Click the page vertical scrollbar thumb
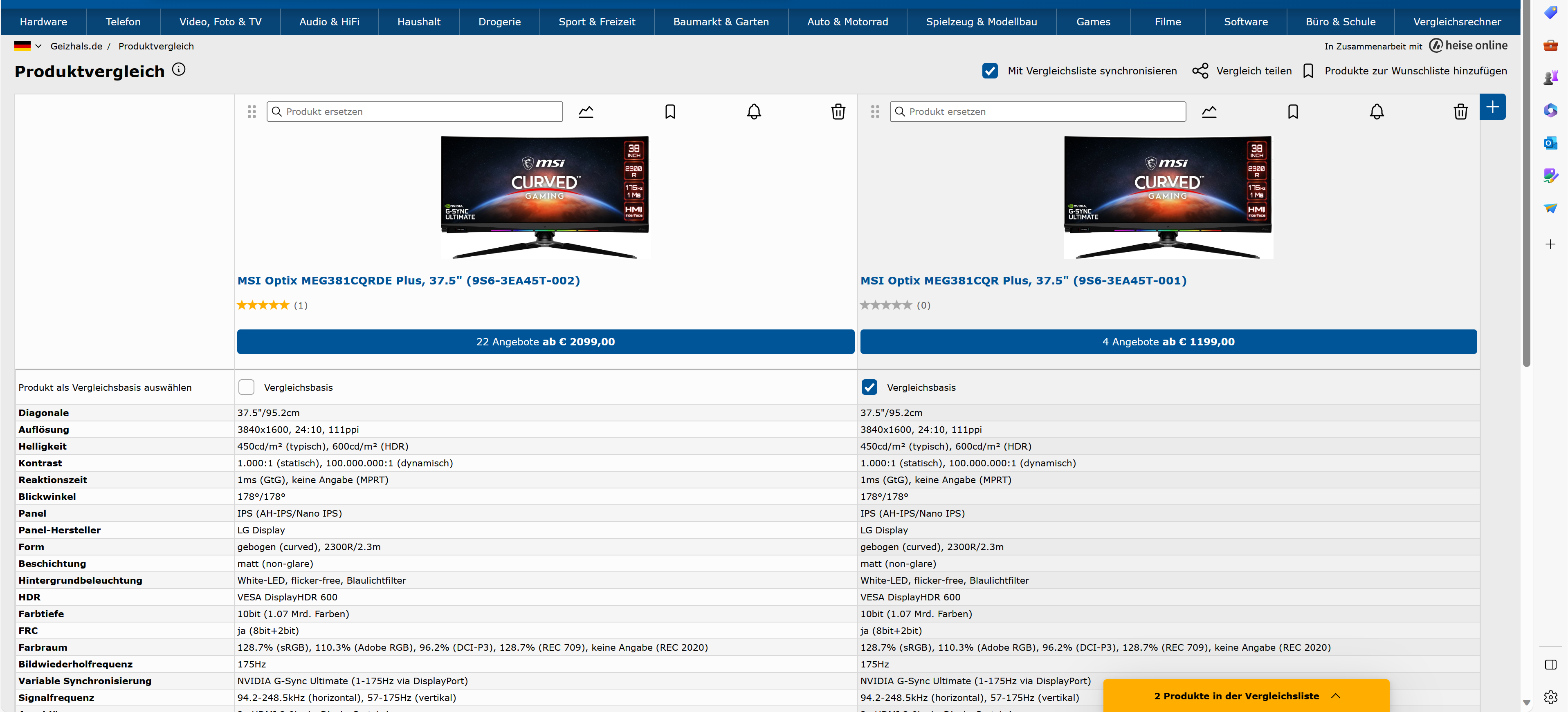The height and width of the screenshot is (712, 1568). click(x=1526, y=183)
